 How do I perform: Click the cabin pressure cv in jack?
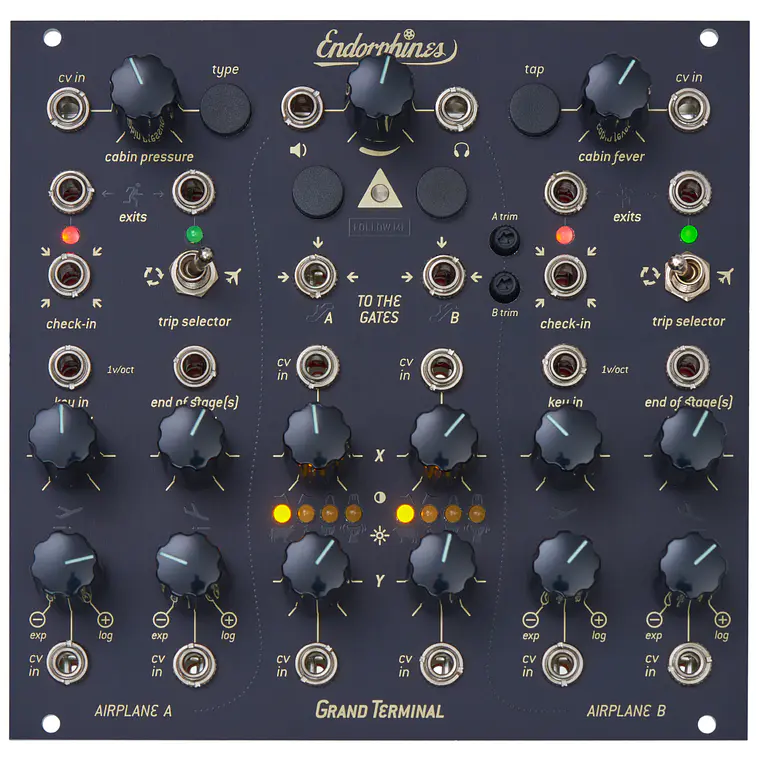[68, 106]
